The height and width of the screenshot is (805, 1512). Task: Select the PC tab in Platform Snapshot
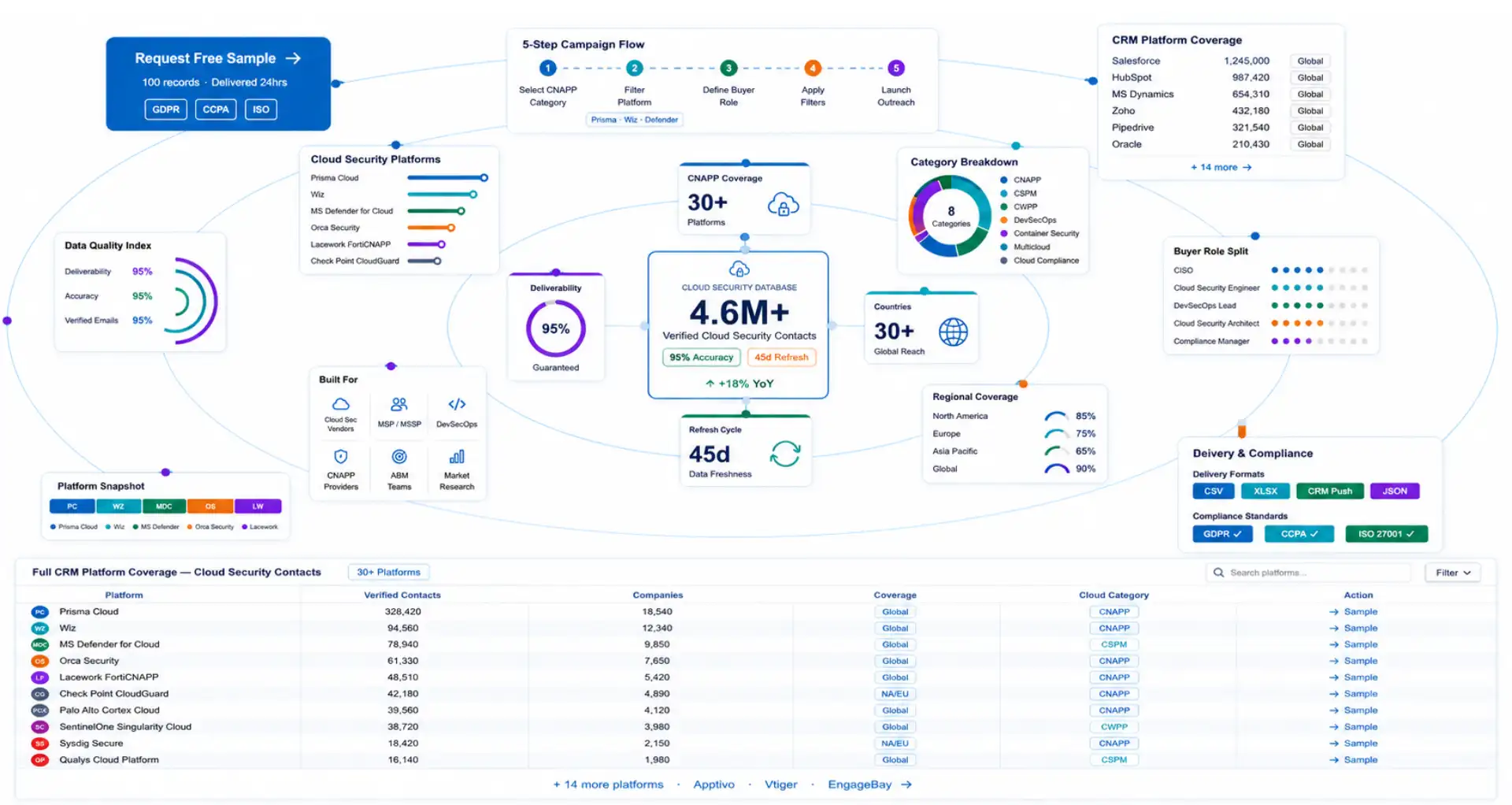coord(72,506)
